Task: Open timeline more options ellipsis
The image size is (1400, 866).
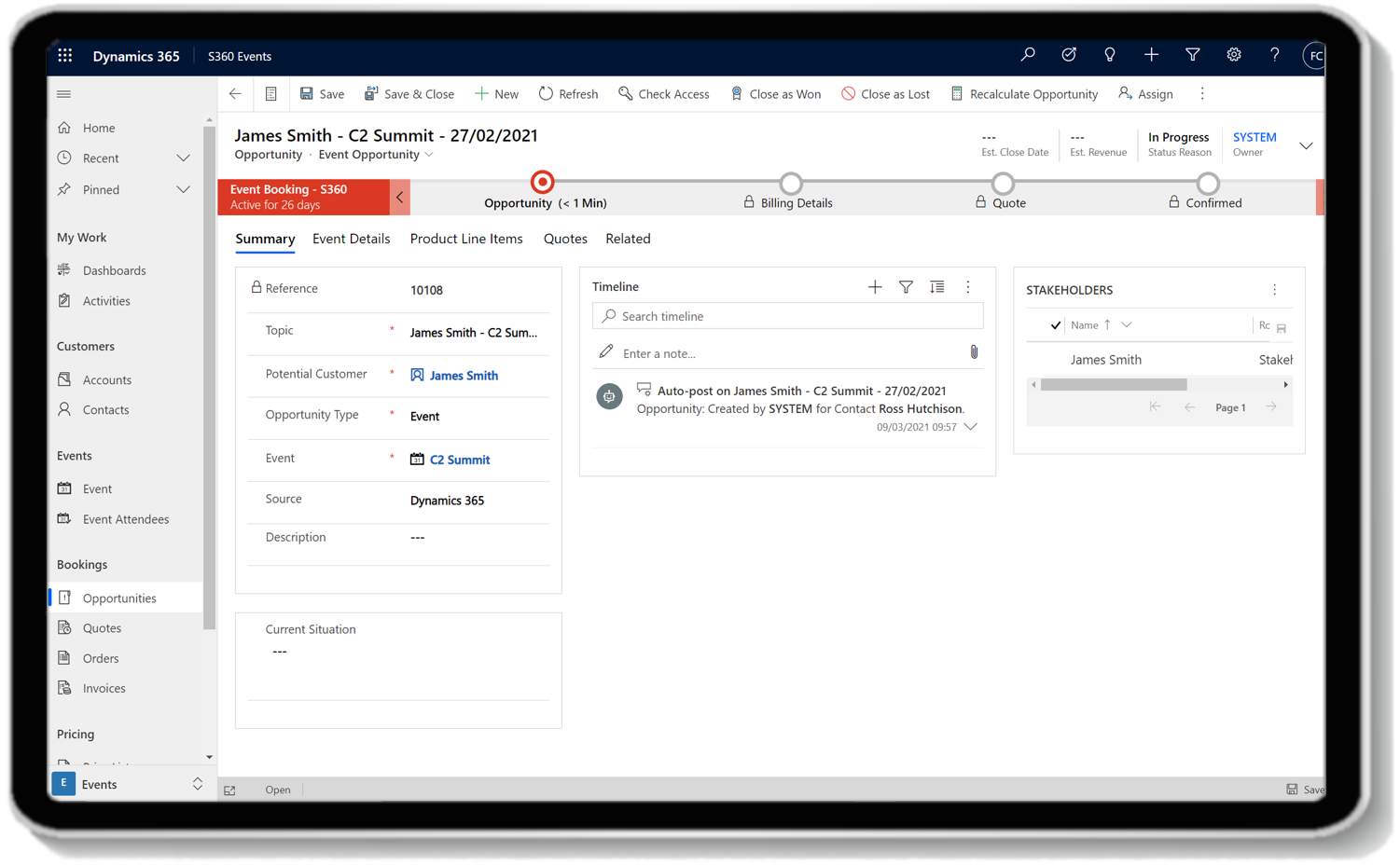Action: tap(967, 287)
